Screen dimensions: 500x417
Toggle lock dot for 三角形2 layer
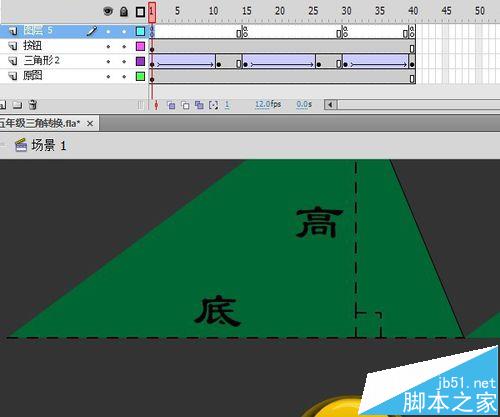[x=124, y=61]
